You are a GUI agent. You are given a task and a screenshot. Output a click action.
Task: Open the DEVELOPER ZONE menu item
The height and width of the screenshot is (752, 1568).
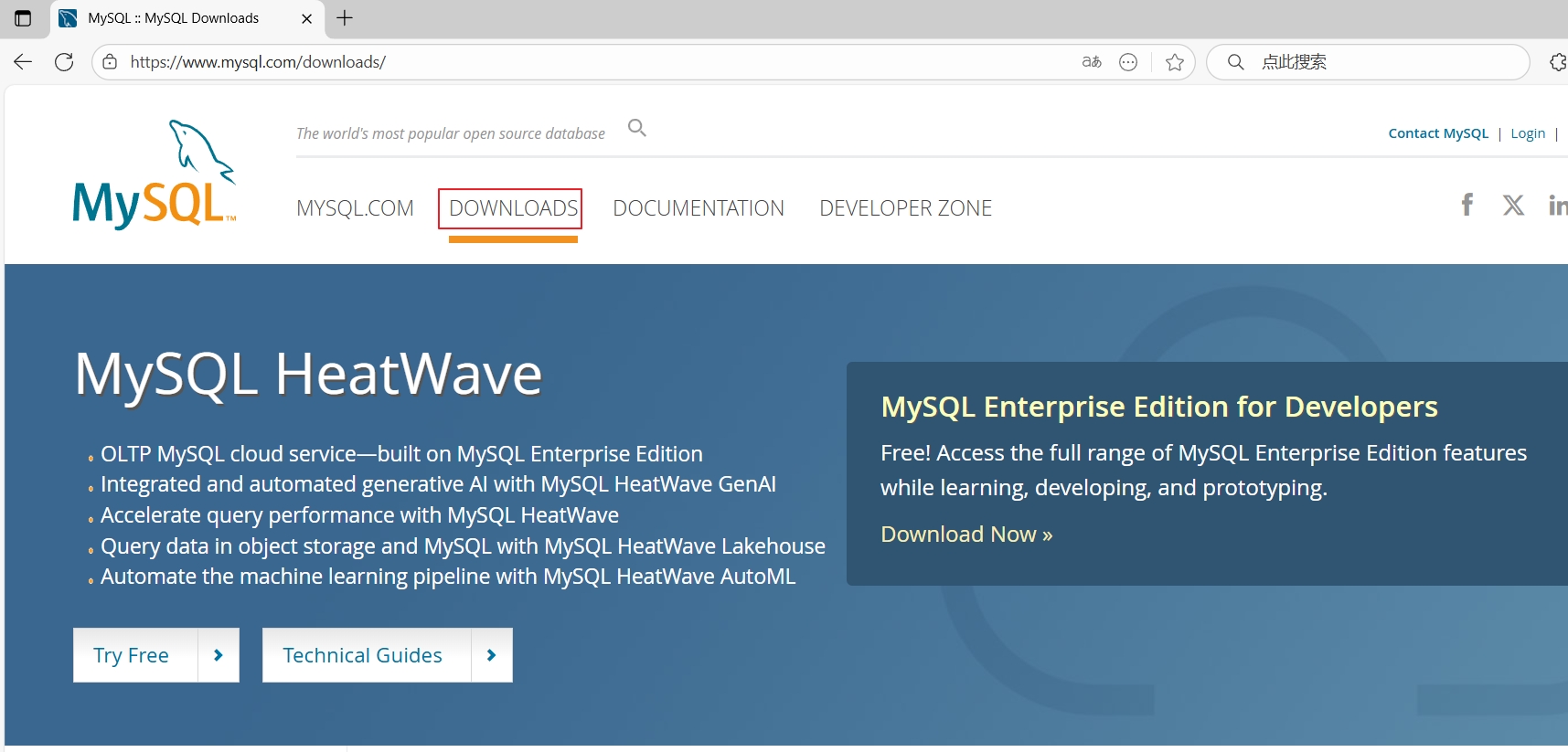click(905, 208)
